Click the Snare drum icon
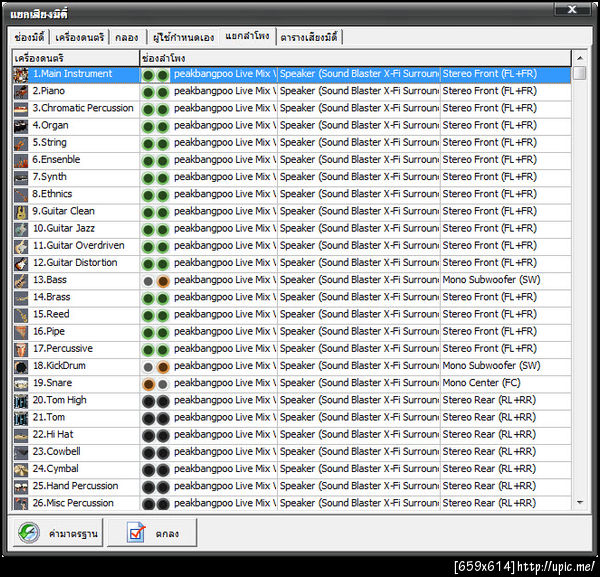This screenshot has height=577, width=600. click(x=21, y=384)
